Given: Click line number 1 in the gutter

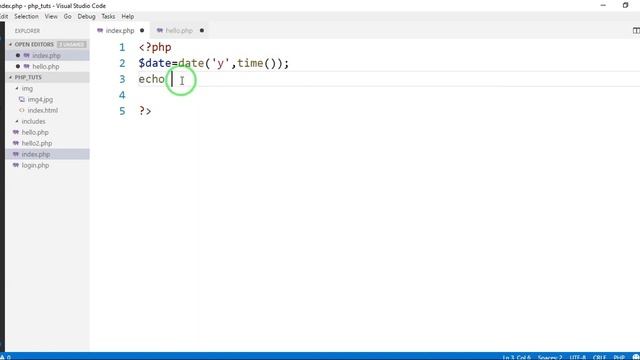Looking at the screenshot, I should pyautogui.click(x=122, y=47).
